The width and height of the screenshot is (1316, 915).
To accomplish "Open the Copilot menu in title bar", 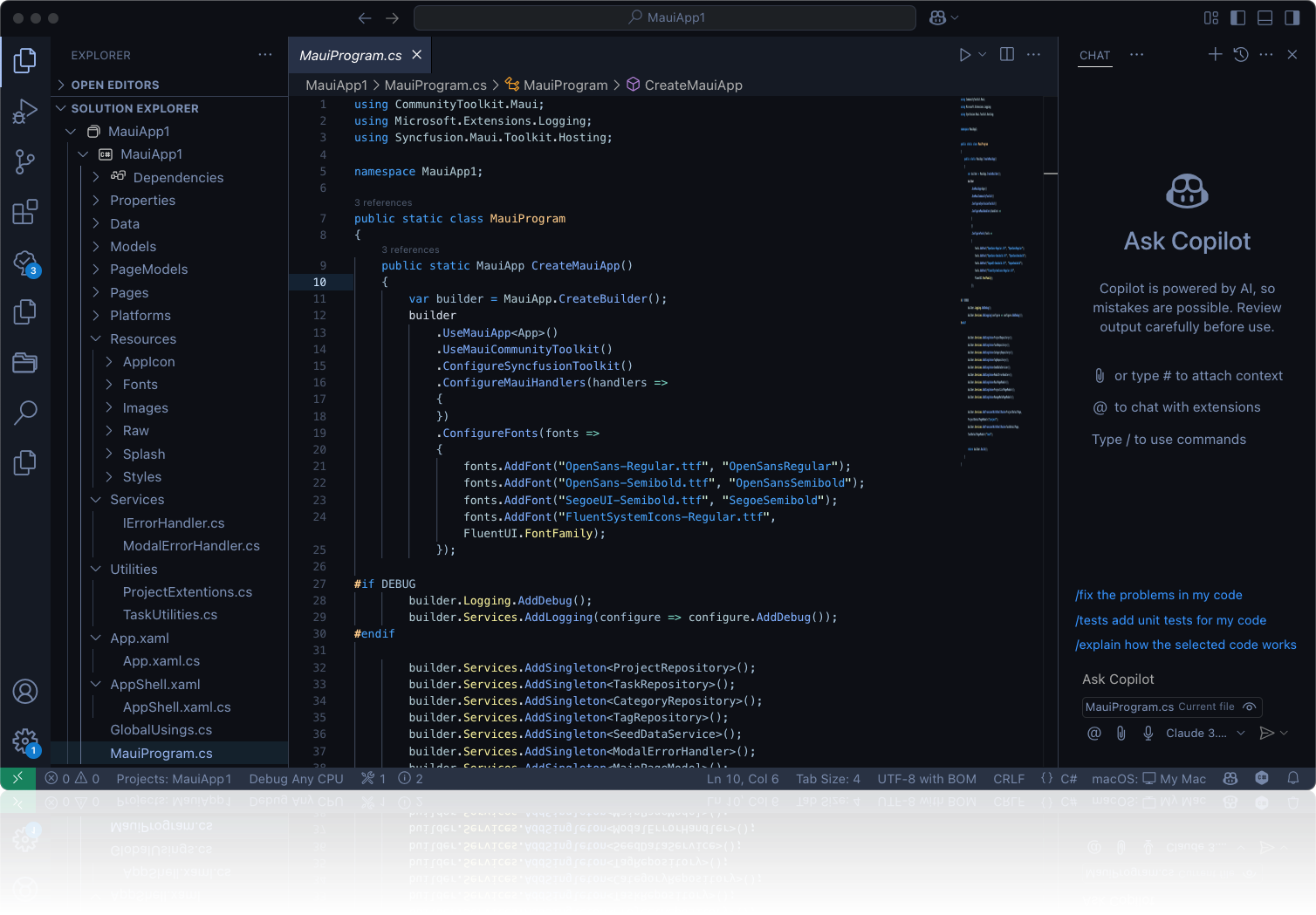I will [944, 17].
